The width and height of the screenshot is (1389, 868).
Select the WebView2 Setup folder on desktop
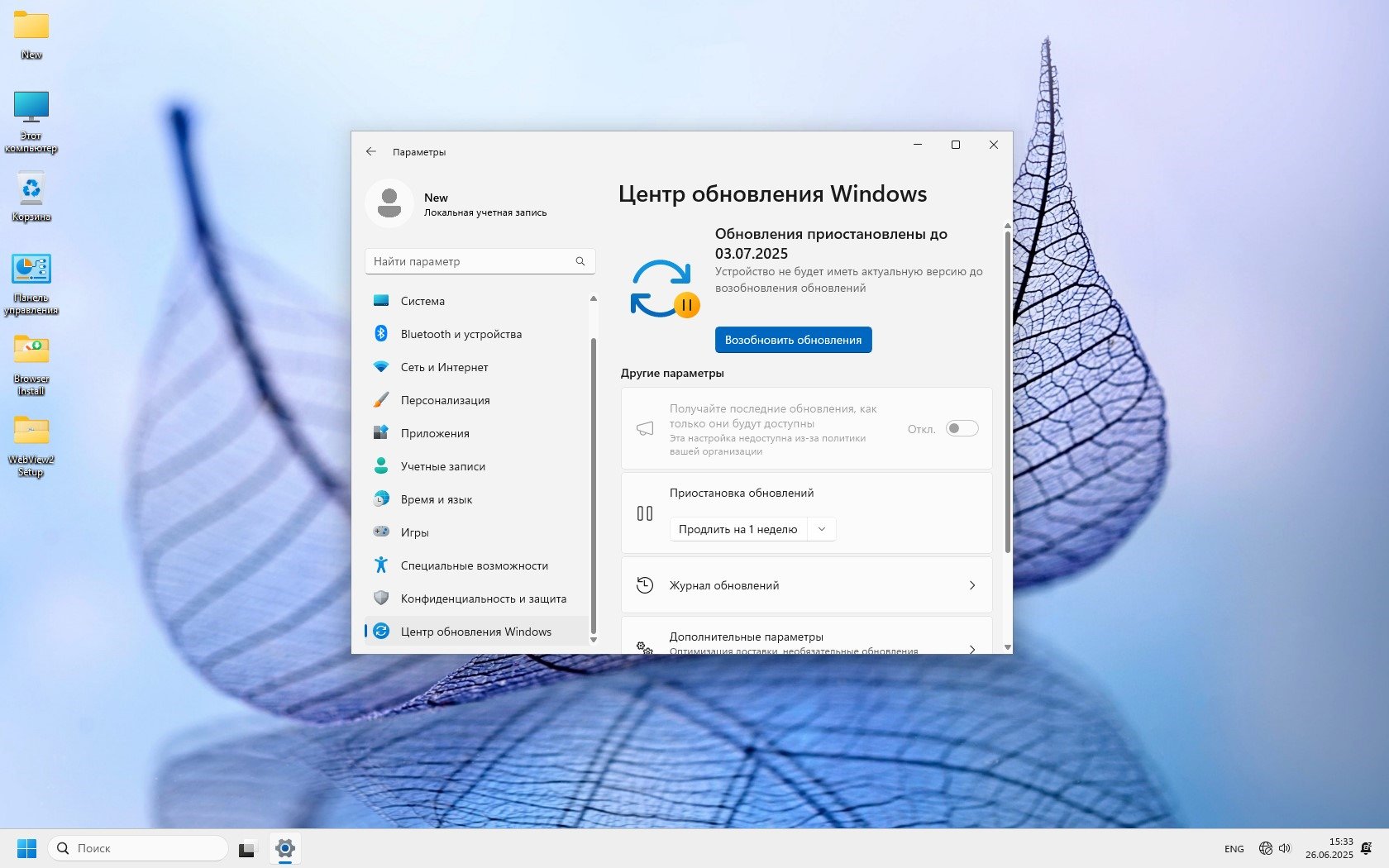pos(31,446)
